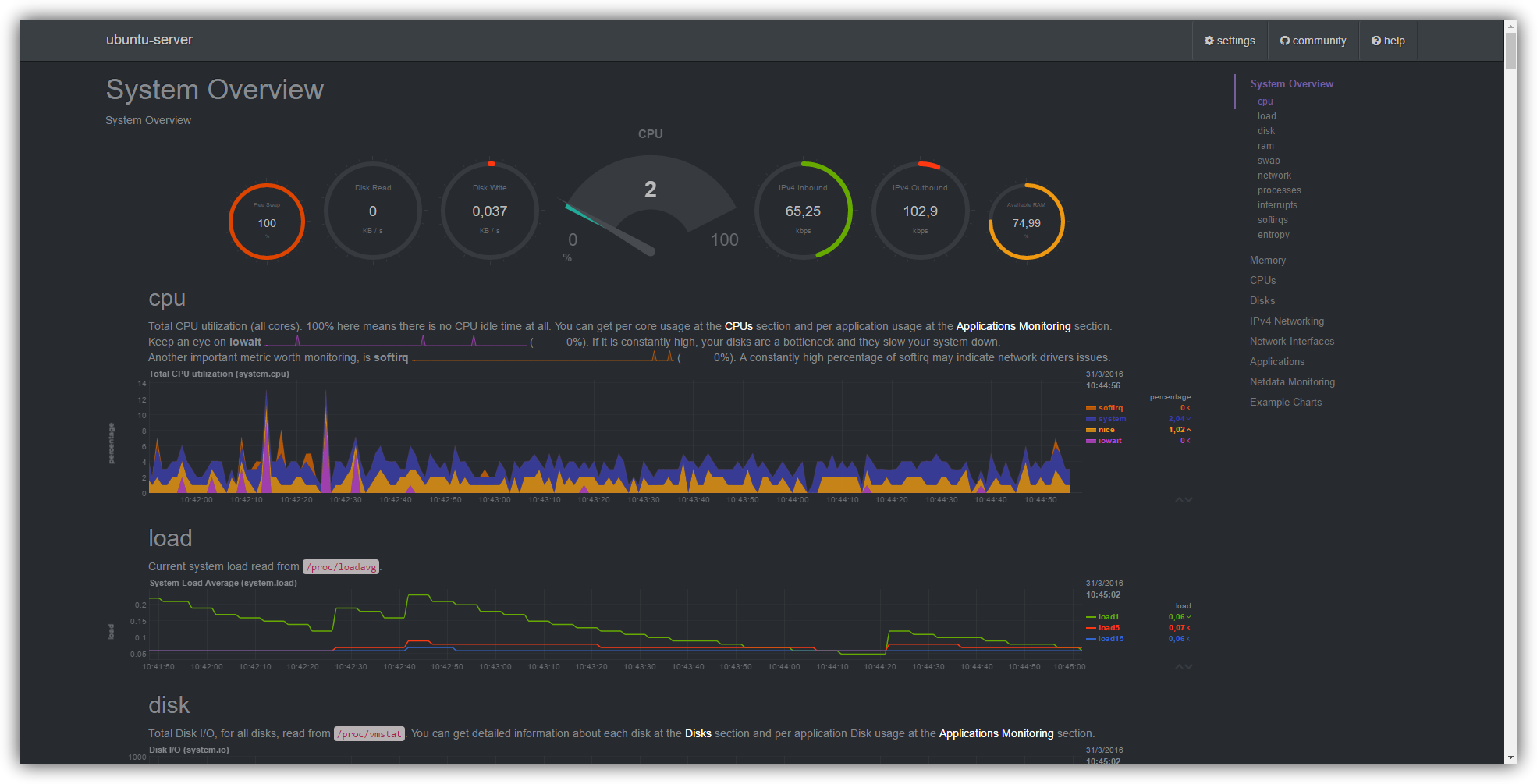Click inside the Total CPU utilization chart
The width and height of the screenshot is (1537, 784).
[x=609, y=437]
